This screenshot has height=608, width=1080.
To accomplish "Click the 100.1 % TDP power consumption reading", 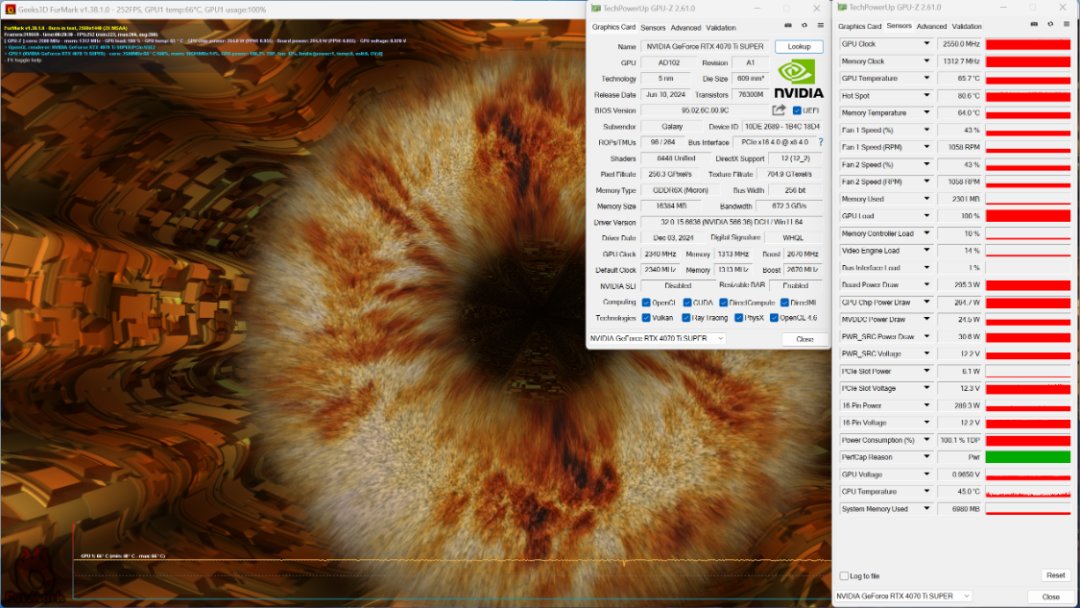I will (959, 440).
